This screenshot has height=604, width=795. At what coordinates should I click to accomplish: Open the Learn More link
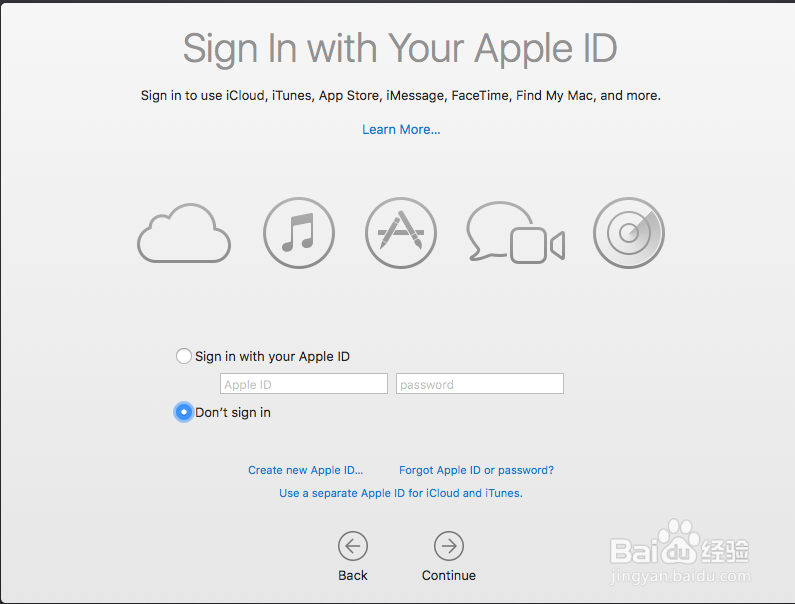click(x=401, y=130)
